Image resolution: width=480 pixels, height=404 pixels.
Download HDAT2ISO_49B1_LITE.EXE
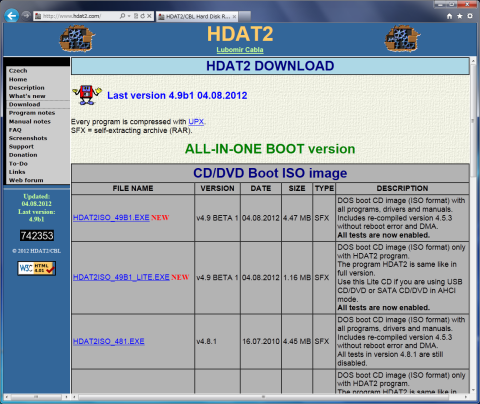pos(121,277)
